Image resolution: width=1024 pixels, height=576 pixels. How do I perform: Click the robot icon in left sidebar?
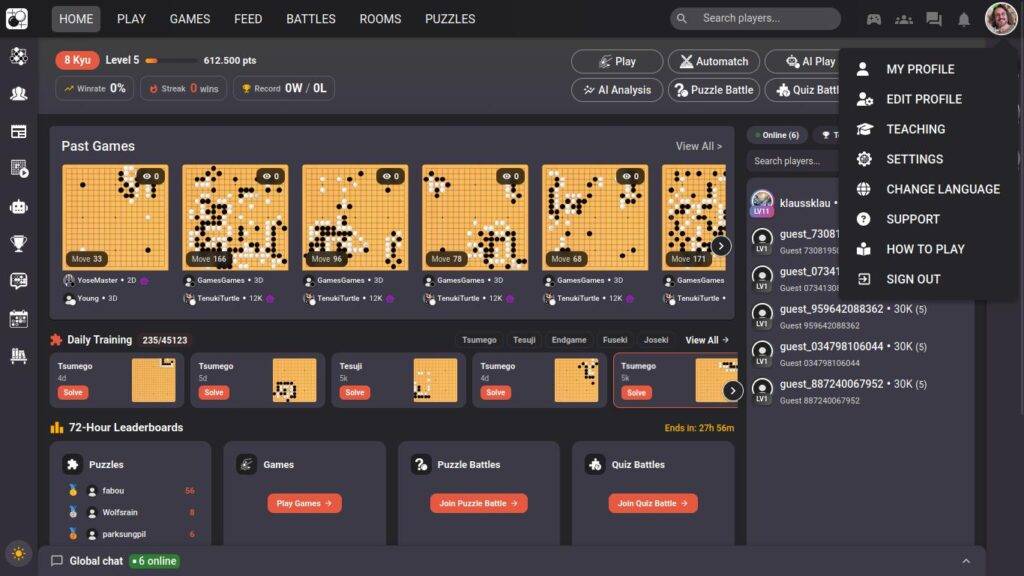coord(18,207)
